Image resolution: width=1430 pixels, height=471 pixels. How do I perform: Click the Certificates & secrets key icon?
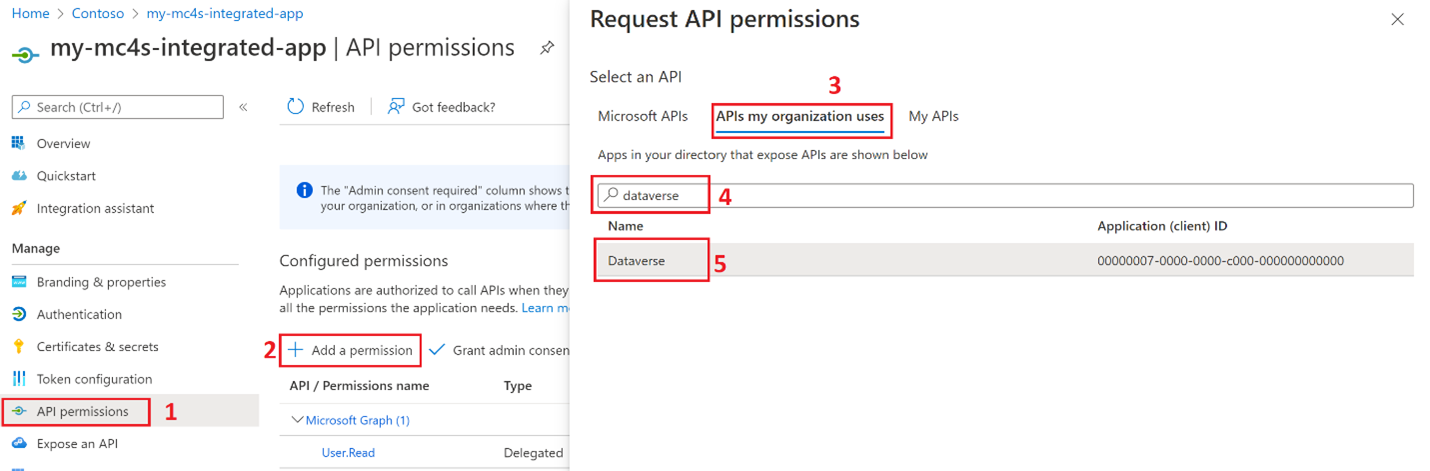tap(19, 347)
